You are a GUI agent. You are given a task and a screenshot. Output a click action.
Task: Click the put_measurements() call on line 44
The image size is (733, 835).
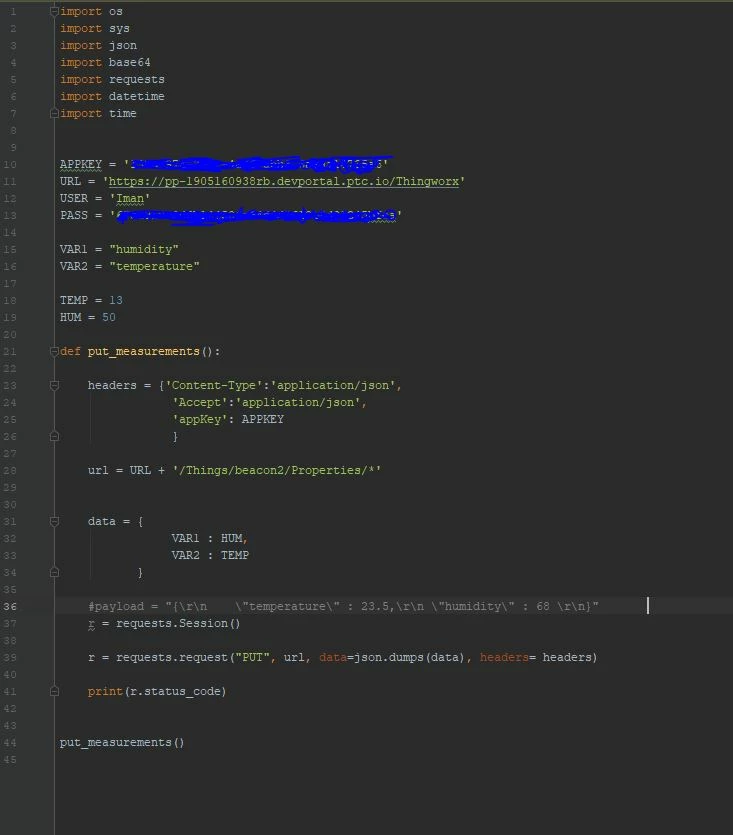pos(122,742)
